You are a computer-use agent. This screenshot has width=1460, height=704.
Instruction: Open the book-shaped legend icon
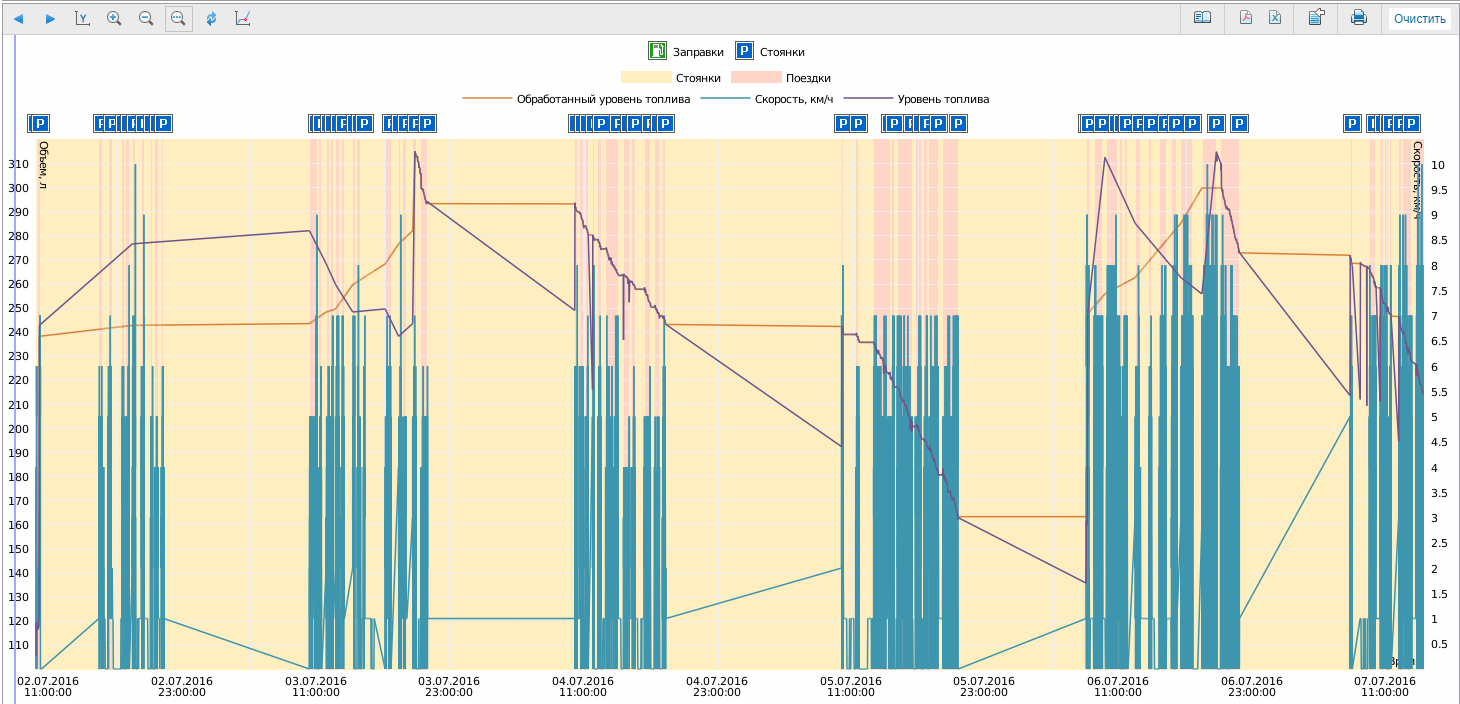point(1202,18)
